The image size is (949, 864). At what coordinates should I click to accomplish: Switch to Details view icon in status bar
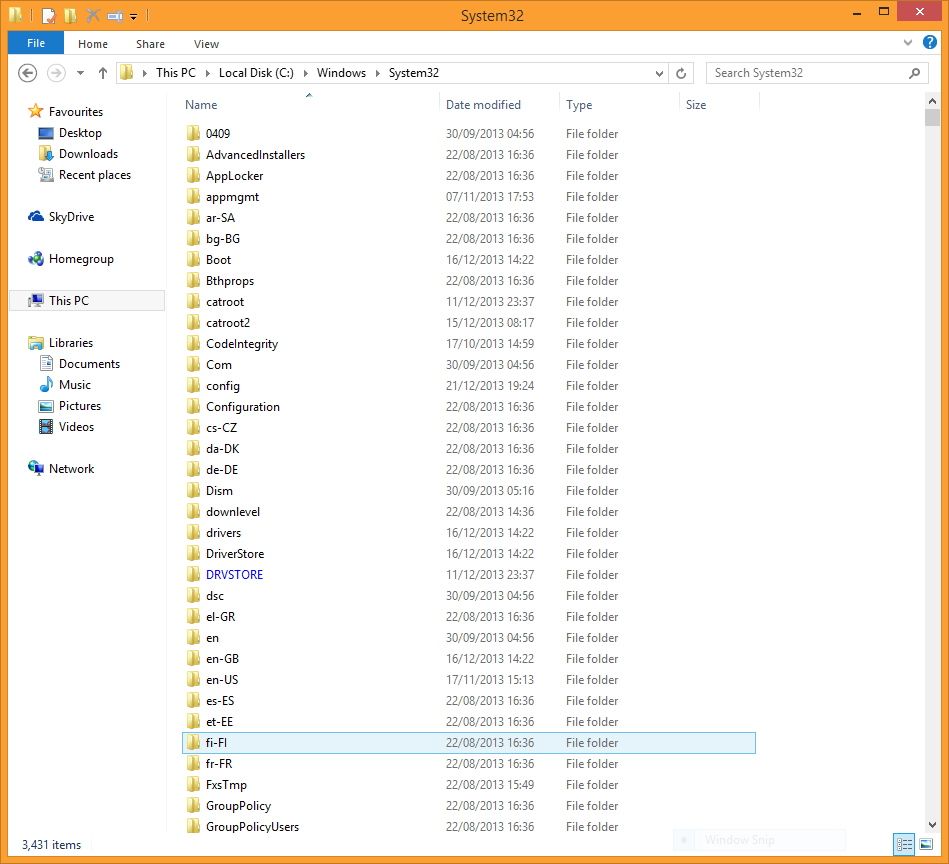pos(904,844)
